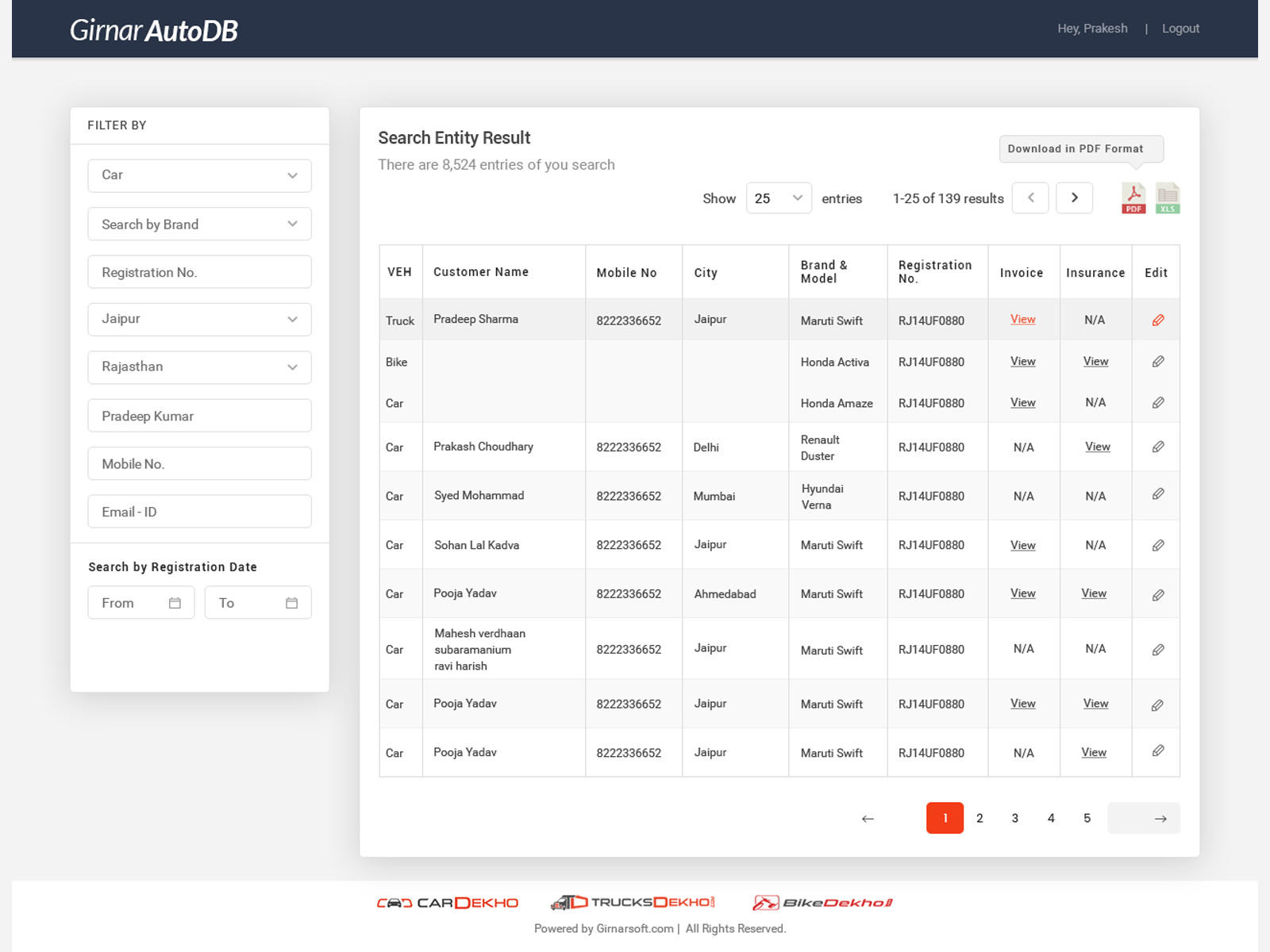This screenshot has width=1270, height=952.
Task: Go back using left chevron button
Action: 1030,198
